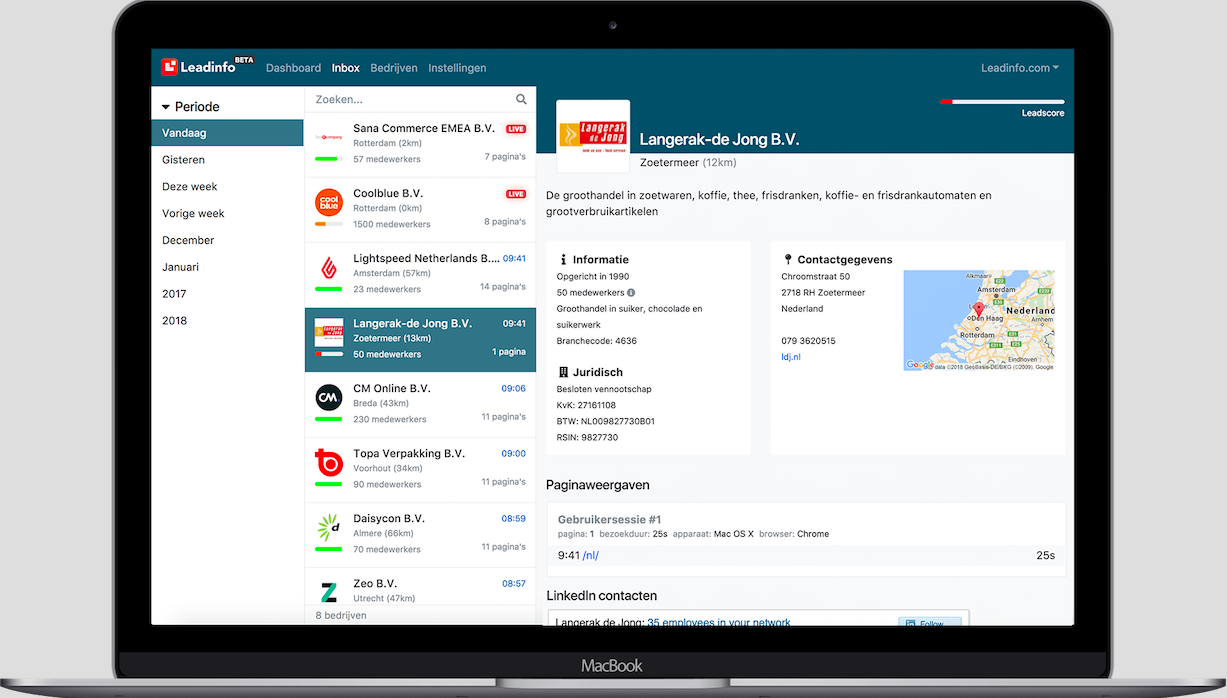Screen dimensions: 1227x698
Task: Click Langerak-de Jong logo in selected list row
Action: (329, 332)
